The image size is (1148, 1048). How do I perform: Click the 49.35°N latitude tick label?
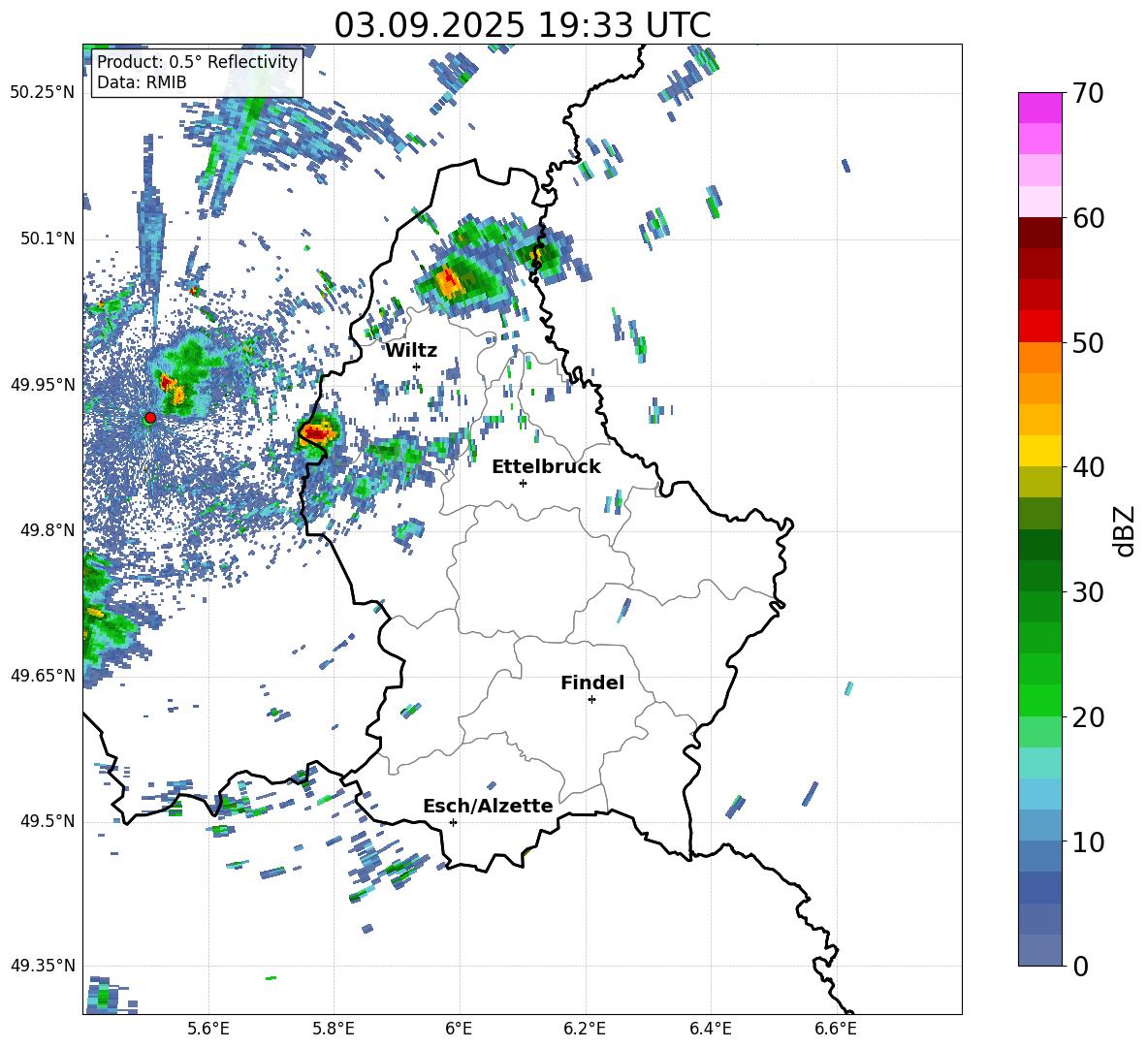[x=43, y=966]
